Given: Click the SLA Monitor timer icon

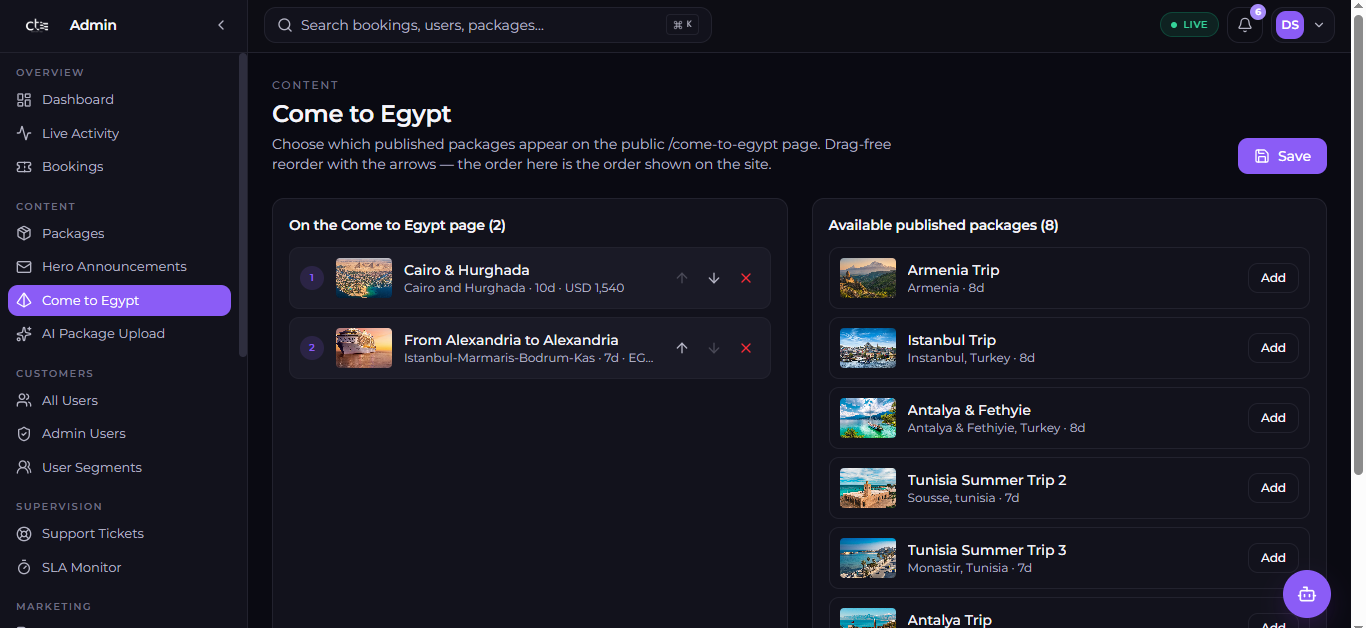Looking at the screenshot, I should click(x=24, y=567).
